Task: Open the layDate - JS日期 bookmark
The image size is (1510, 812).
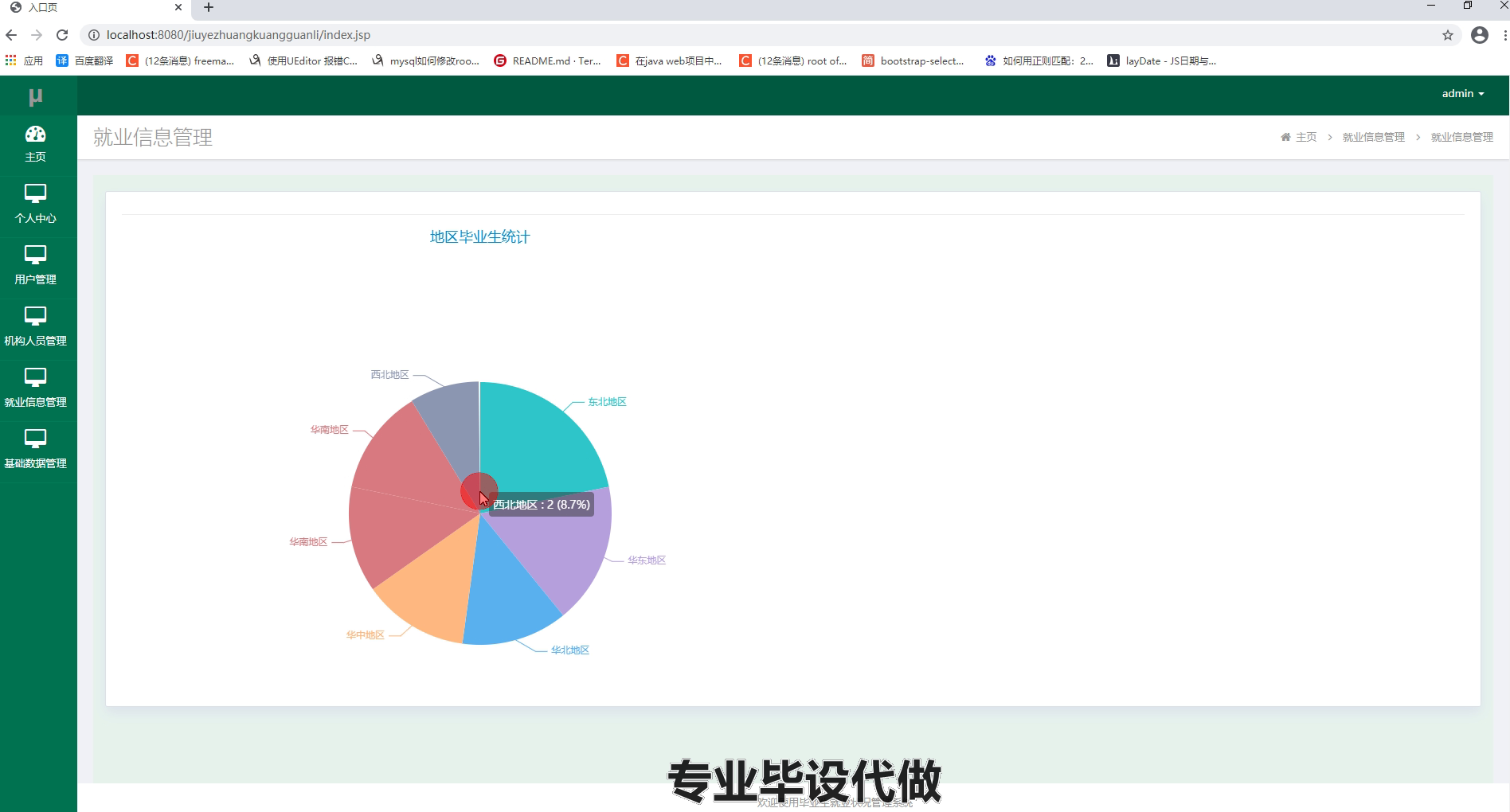Action: [1162, 61]
